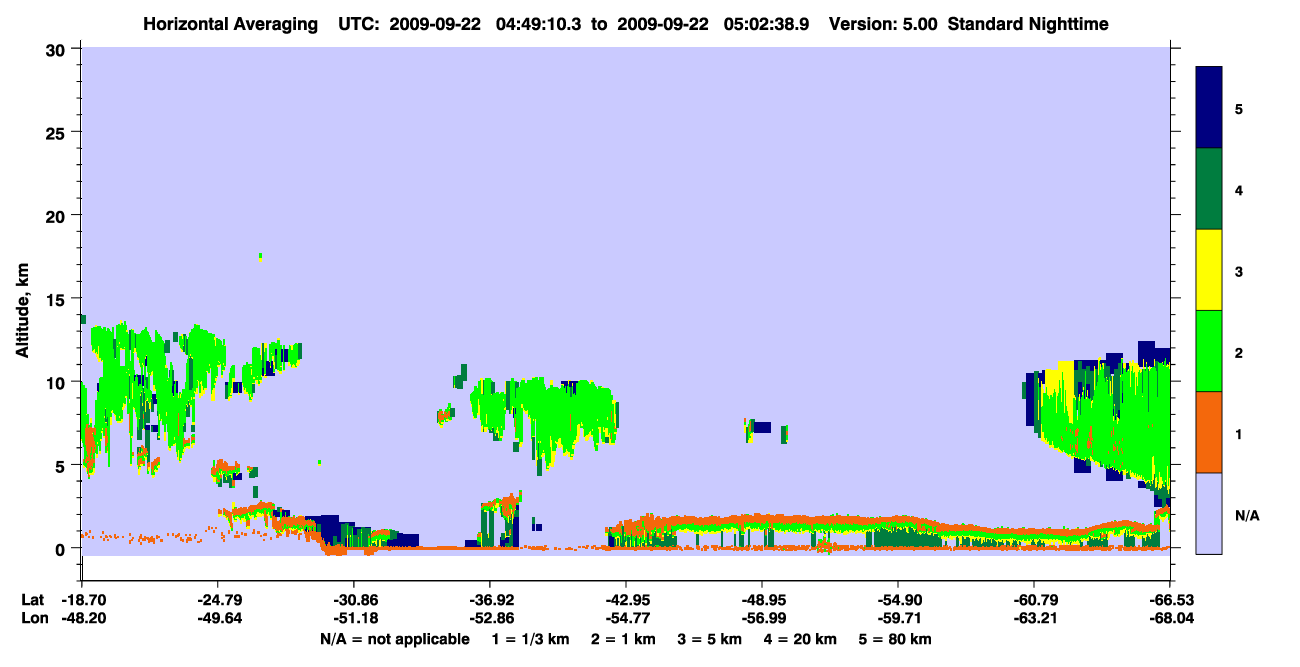Click the 'N/A' label beside the color bar
The image size is (1300, 667).
tap(1246, 516)
